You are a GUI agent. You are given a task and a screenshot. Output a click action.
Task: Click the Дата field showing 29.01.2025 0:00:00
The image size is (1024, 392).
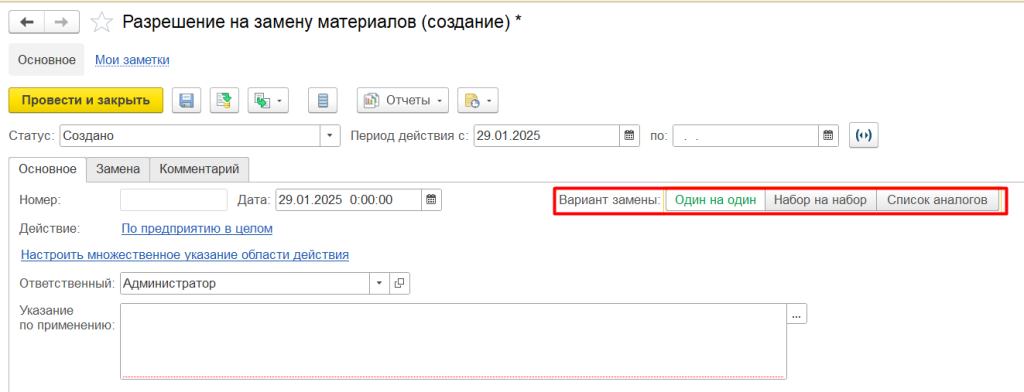(348, 200)
